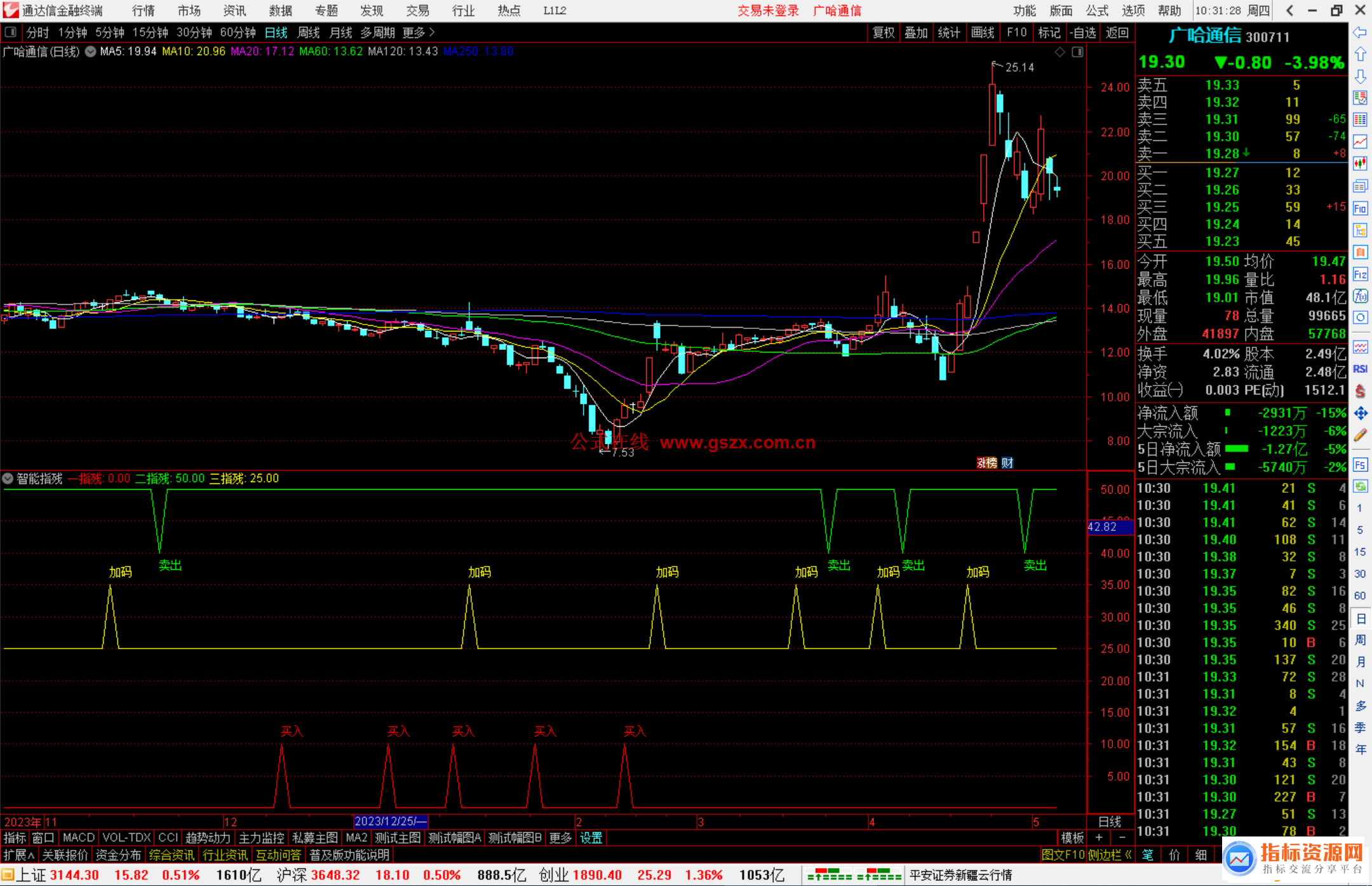Switch to the MACD indicator tab
1372x886 pixels.
click(x=79, y=838)
